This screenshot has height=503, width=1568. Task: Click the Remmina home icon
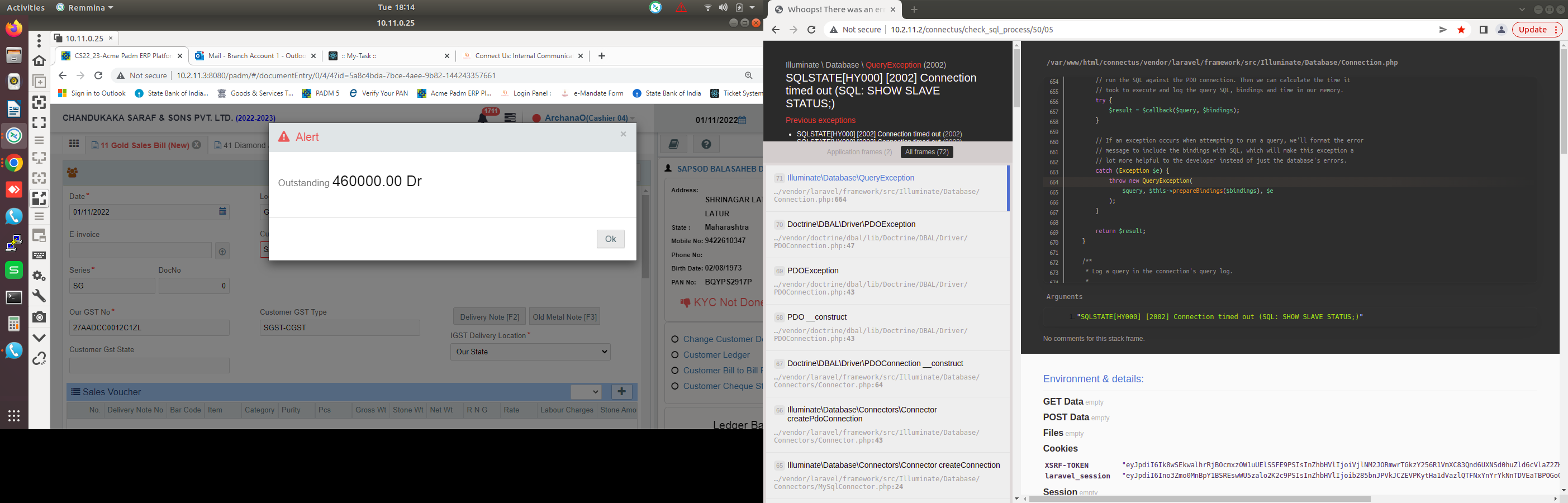click(39, 60)
